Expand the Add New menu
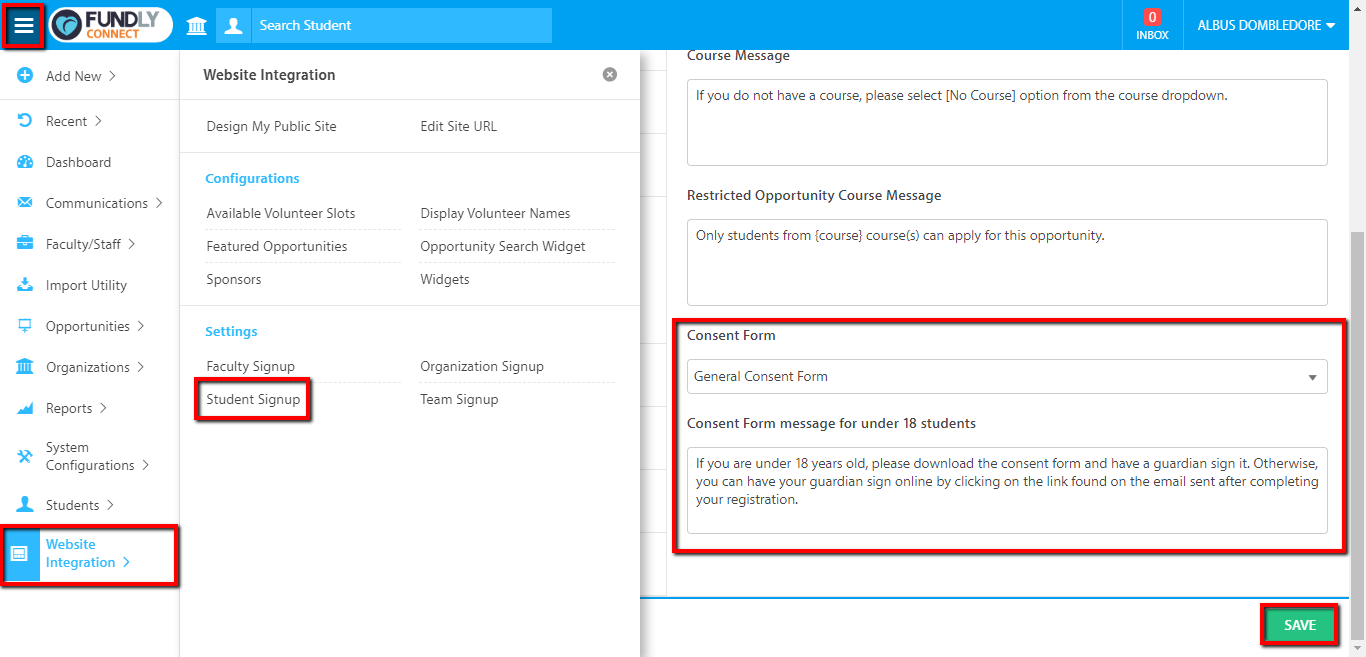Viewport: 1366px width, 657px height. coord(81,76)
